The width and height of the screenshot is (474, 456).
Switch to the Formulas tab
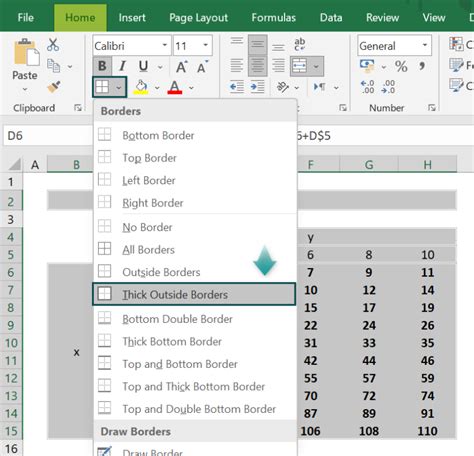coord(273,17)
